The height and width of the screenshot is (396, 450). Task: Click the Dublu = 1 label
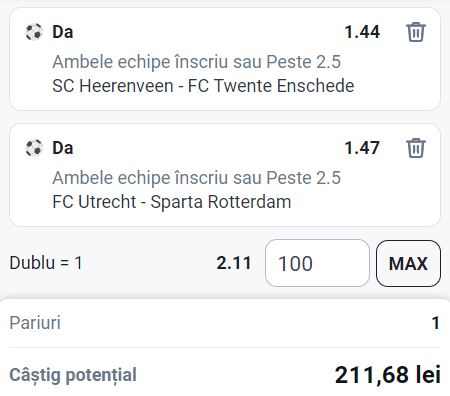(46, 263)
